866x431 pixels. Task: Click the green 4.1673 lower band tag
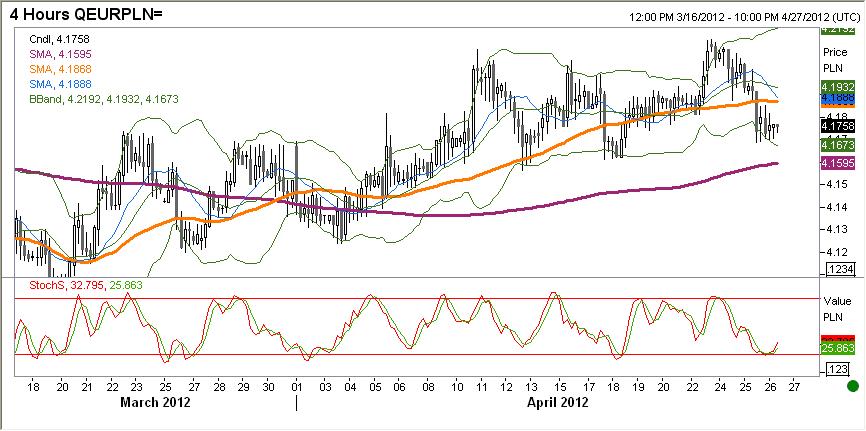click(x=838, y=145)
